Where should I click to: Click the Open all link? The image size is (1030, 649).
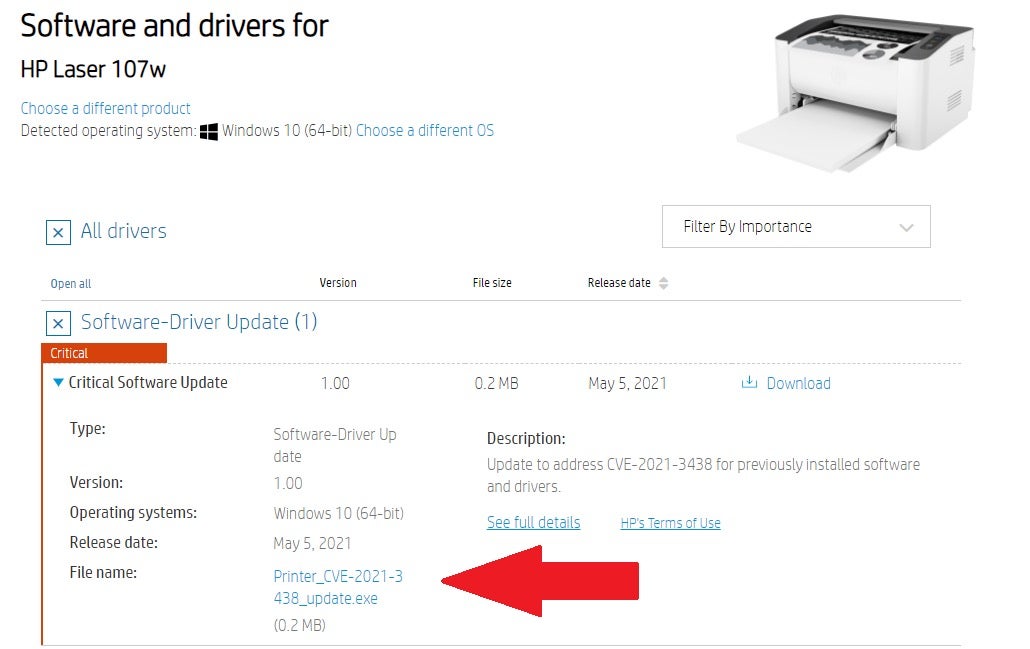pyautogui.click(x=71, y=284)
